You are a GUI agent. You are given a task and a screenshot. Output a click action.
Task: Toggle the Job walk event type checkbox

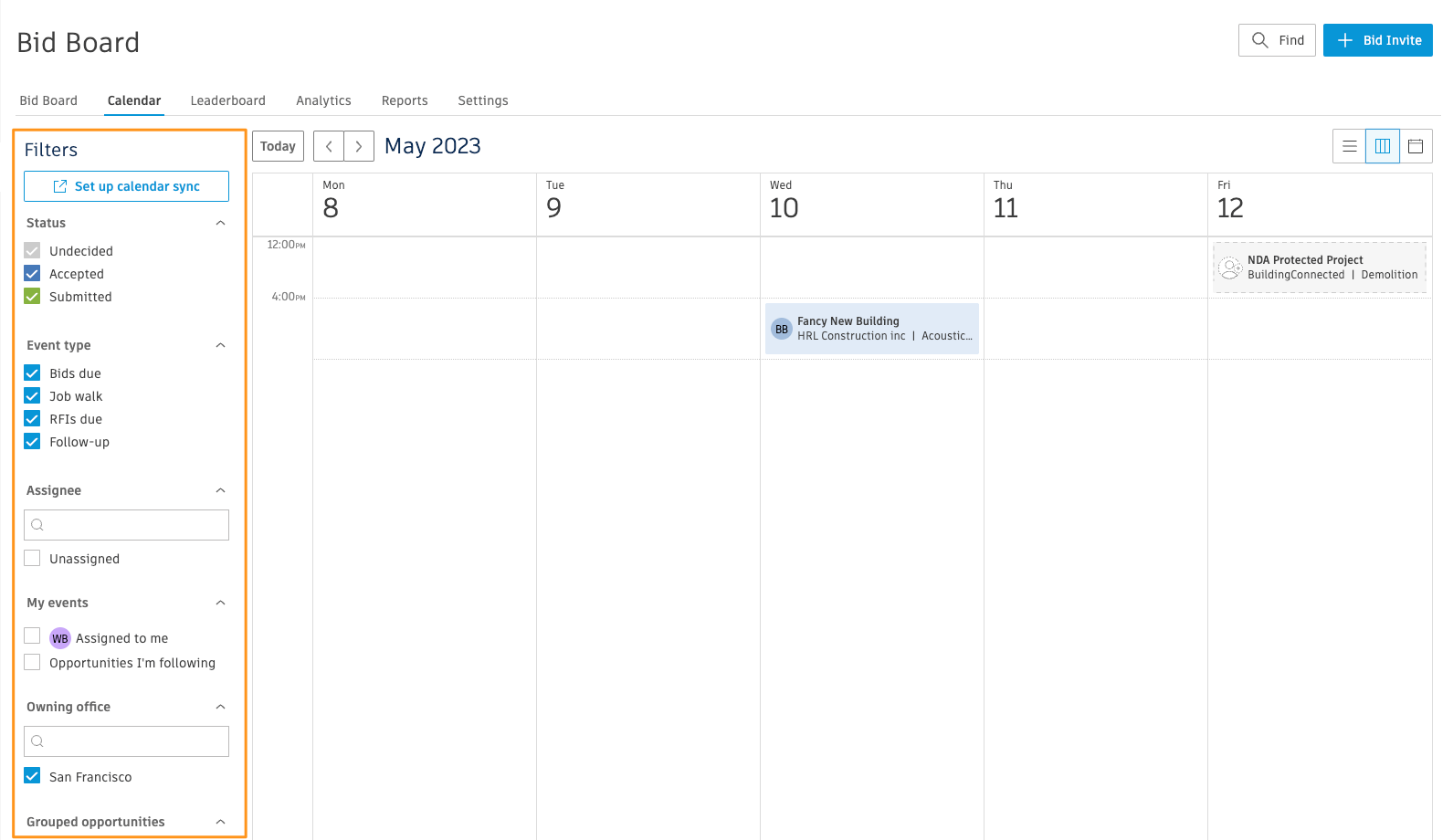pos(32,395)
